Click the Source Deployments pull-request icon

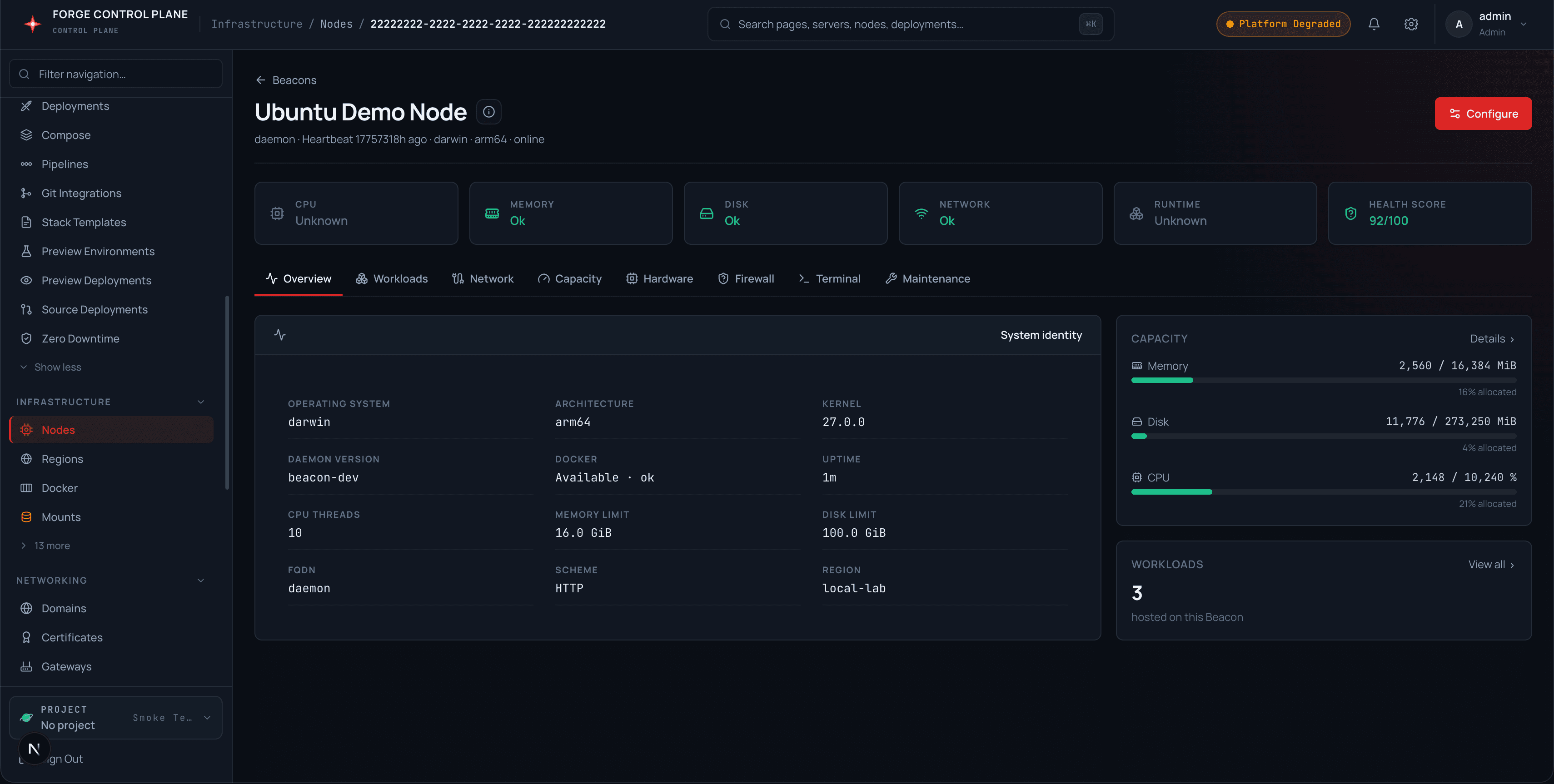[x=26, y=309]
